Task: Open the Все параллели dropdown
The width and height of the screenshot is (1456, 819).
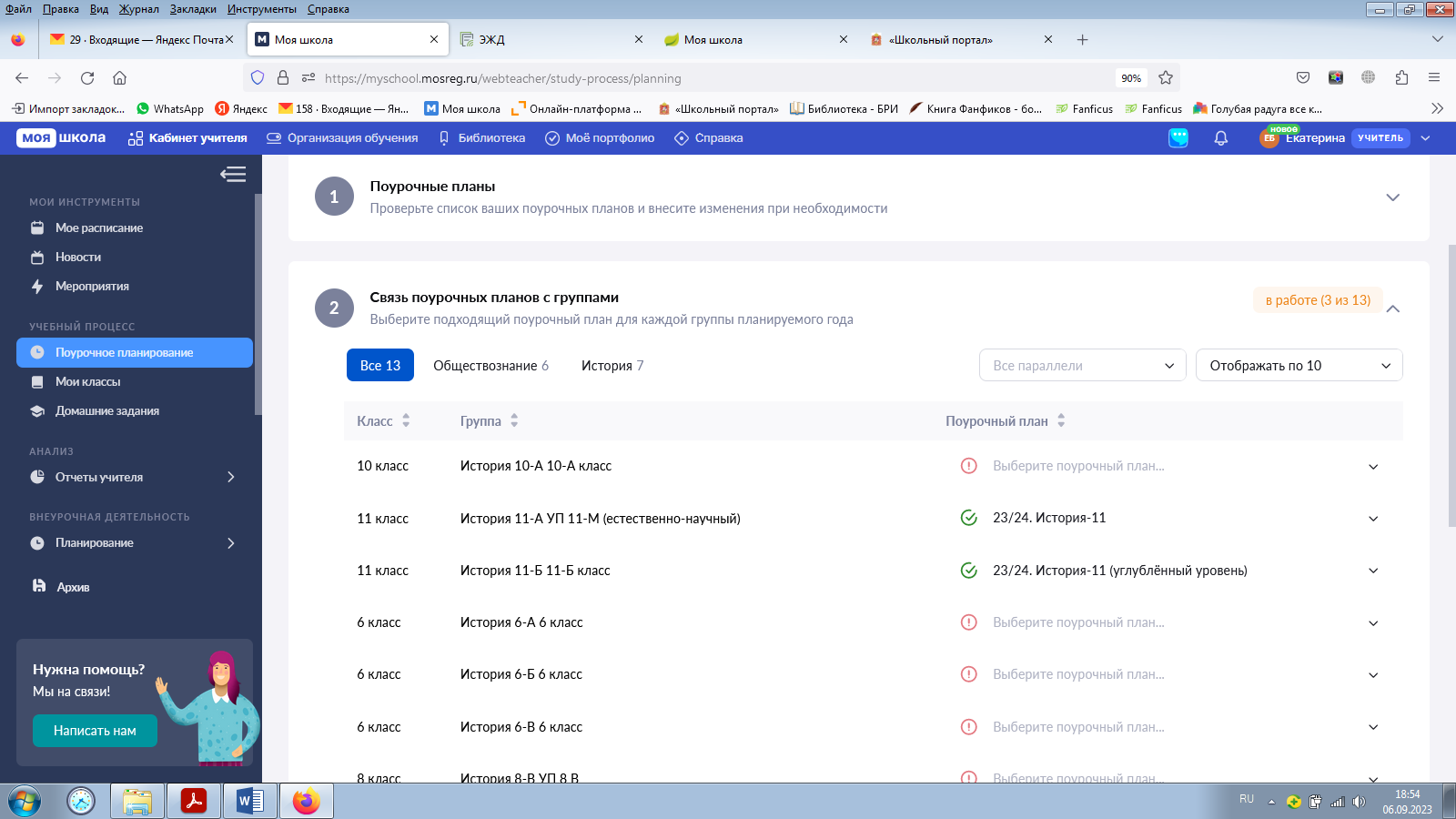Action: [x=1083, y=365]
